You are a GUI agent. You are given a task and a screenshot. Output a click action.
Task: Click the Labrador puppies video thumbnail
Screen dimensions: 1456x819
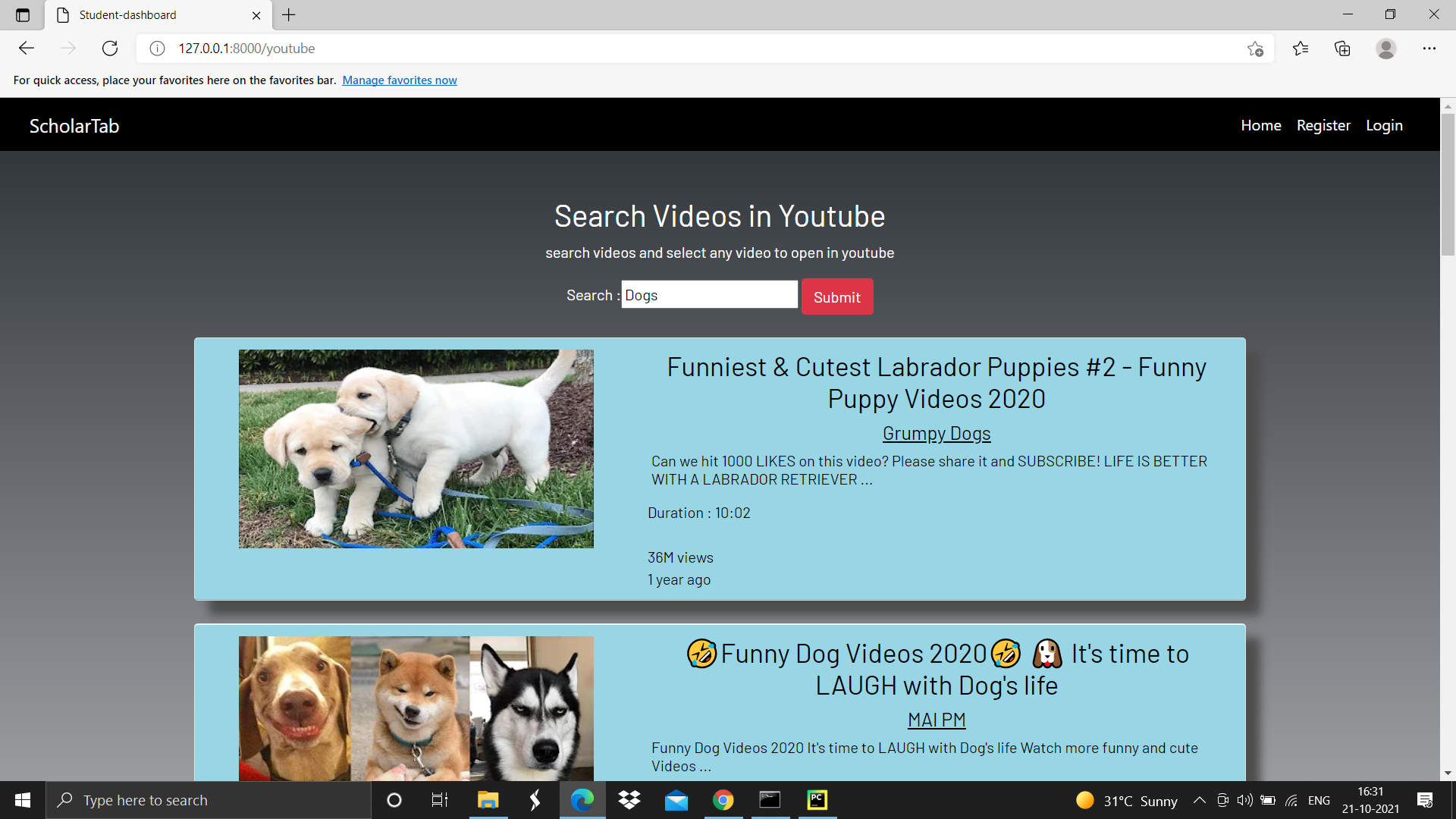pyautogui.click(x=416, y=448)
